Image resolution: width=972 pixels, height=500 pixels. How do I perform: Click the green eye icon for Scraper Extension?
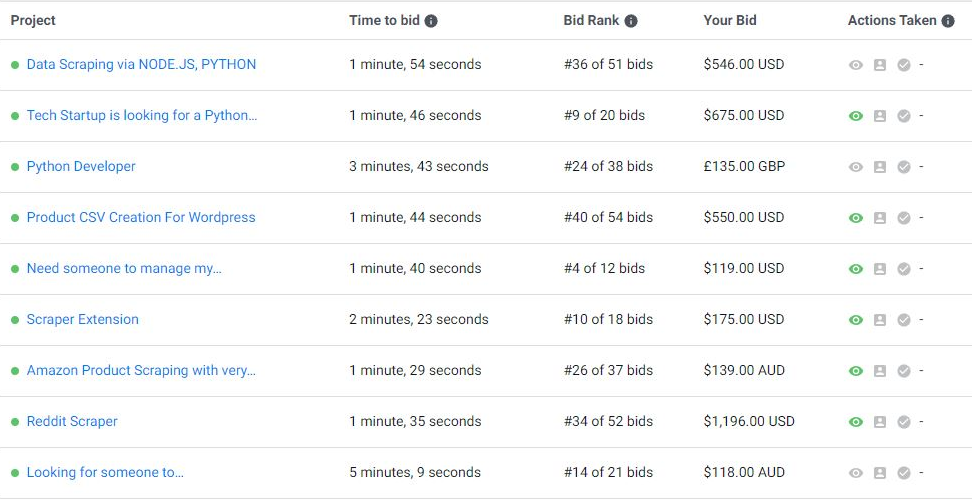855,320
